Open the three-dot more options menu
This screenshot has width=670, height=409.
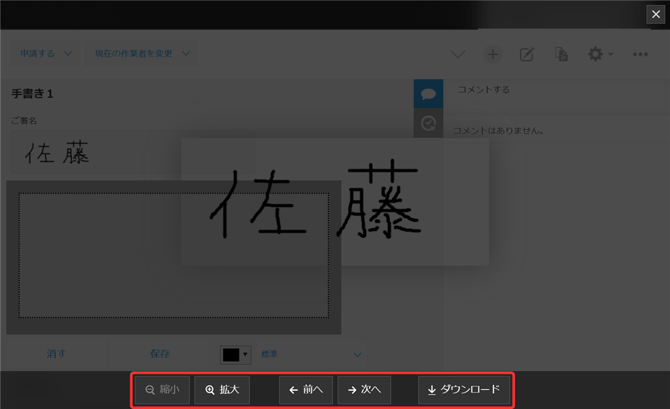click(640, 54)
